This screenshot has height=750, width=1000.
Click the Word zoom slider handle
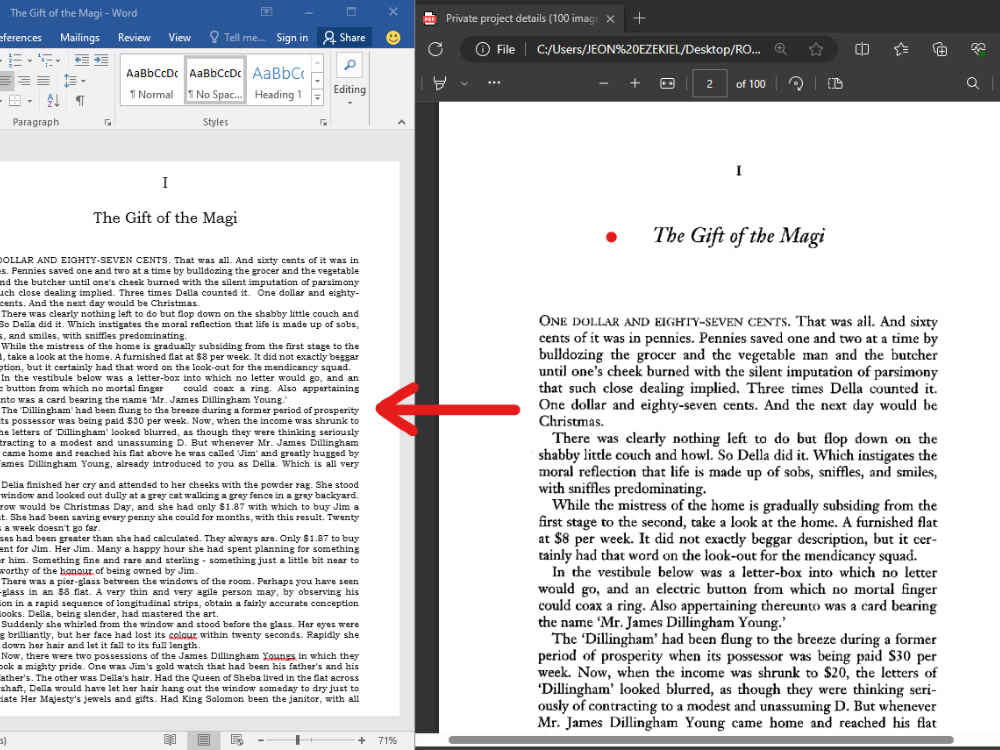tap(297, 740)
